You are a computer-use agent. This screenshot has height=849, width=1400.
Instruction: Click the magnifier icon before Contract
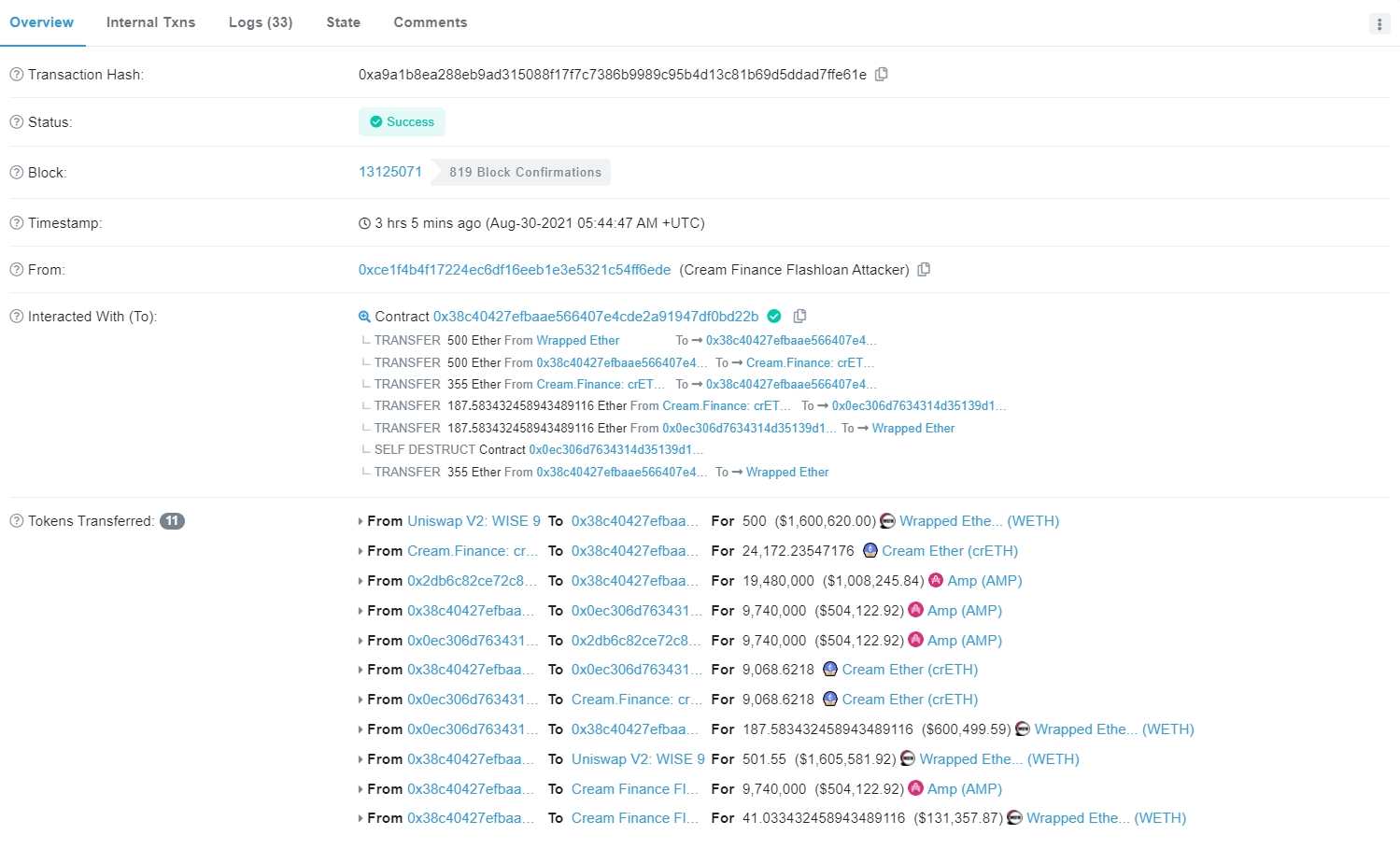pos(364,317)
